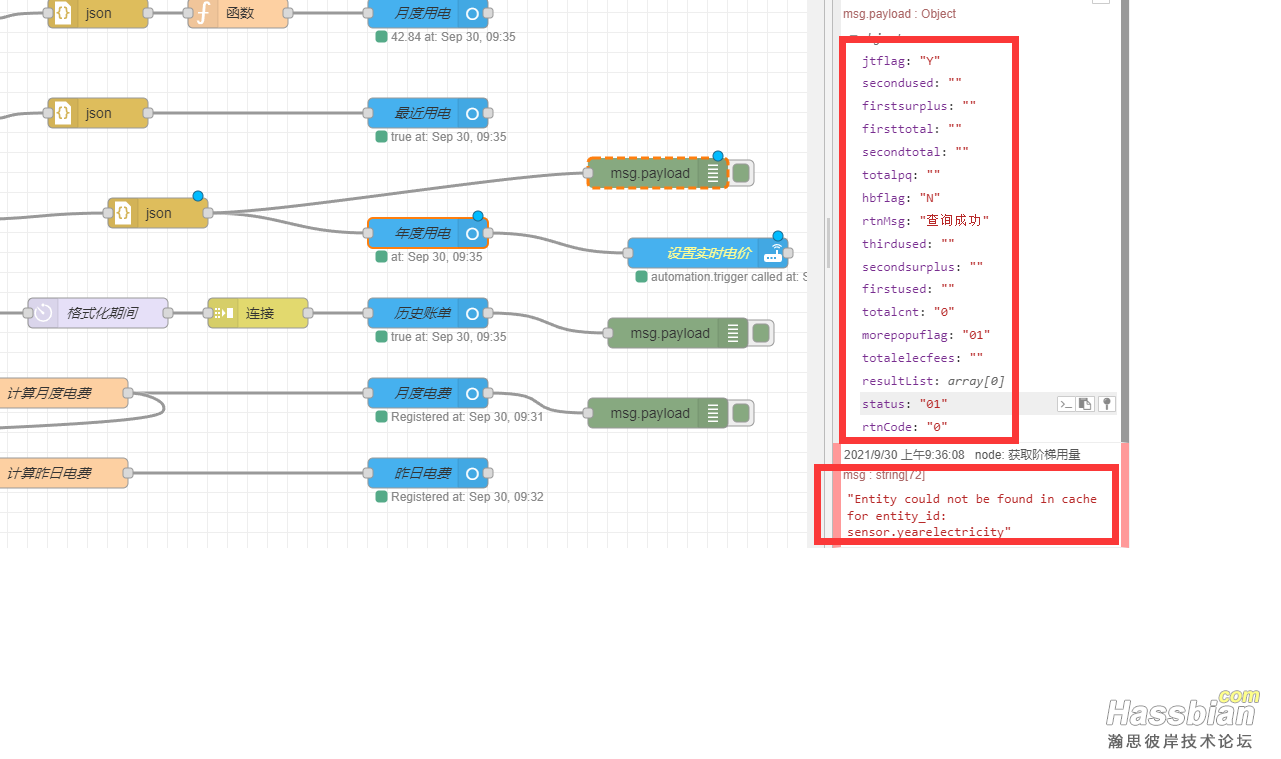
Task: Copy the value of the status property
Action: [x=1085, y=404]
